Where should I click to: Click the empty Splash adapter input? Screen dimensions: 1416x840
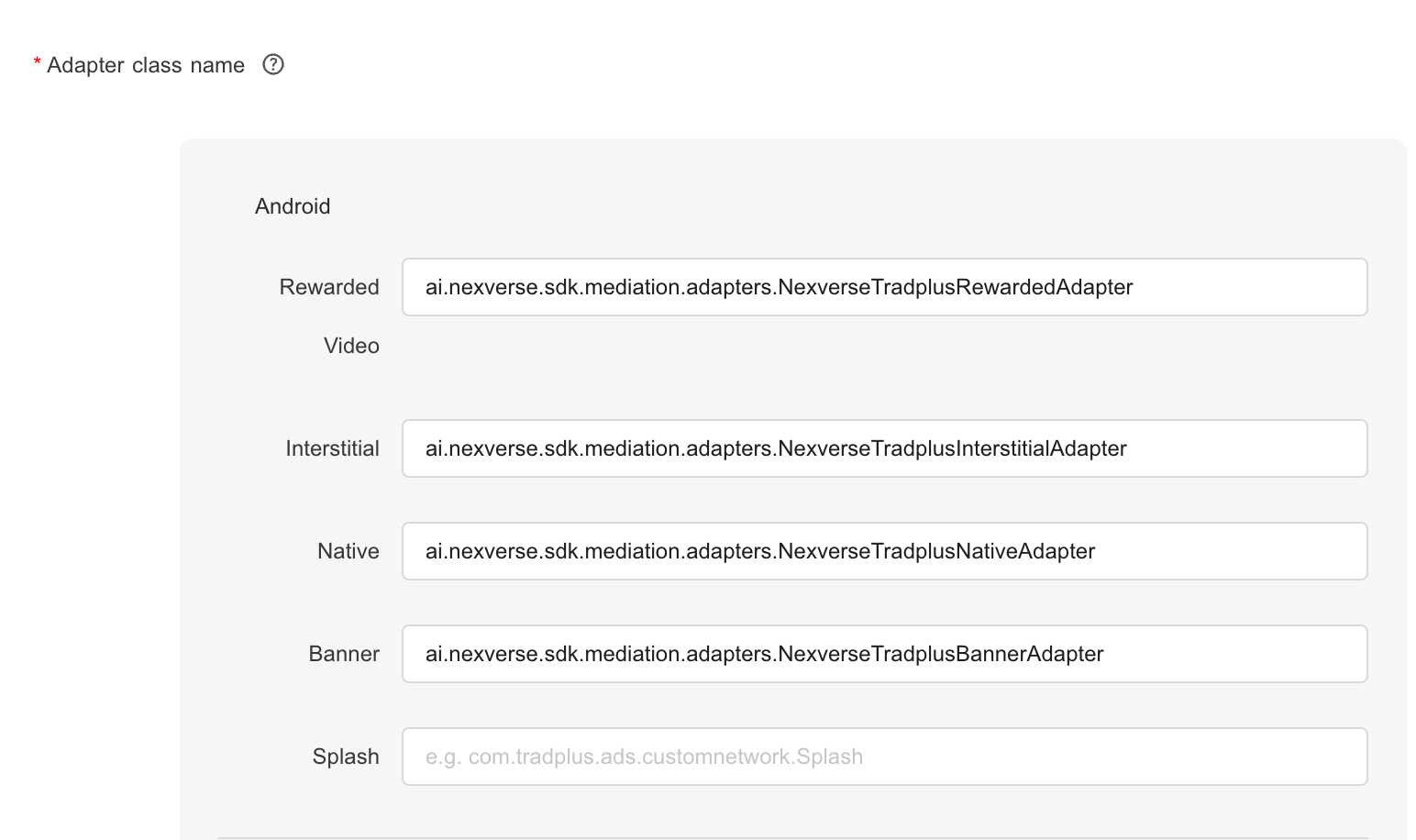click(883, 757)
